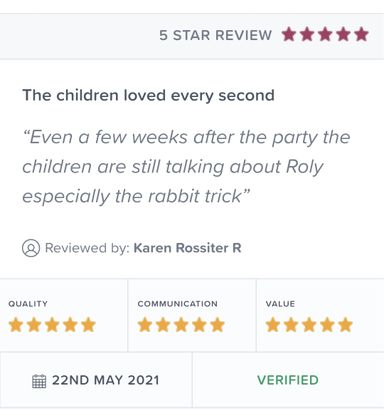Click the middle maroon star in the header
The width and height of the screenshot is (384, 409).
325,35
